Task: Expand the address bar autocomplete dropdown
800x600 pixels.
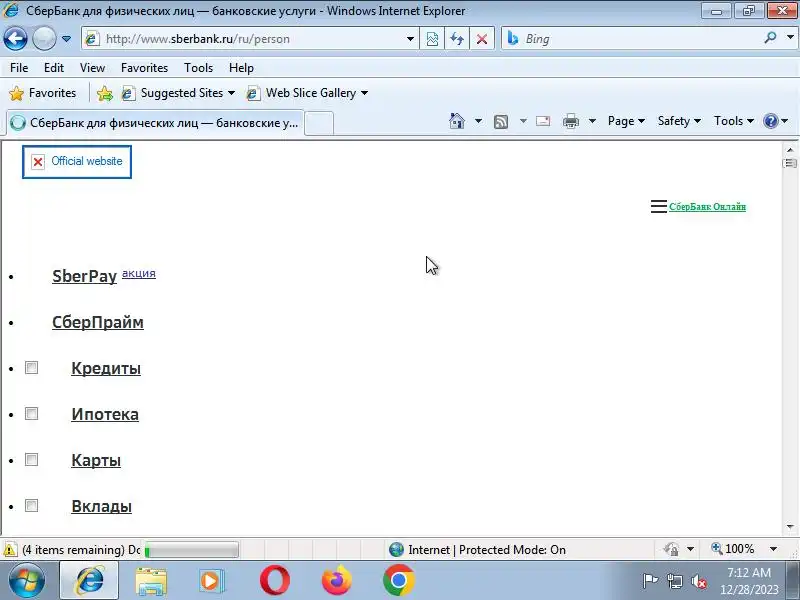Action: (x=410, y=39)
